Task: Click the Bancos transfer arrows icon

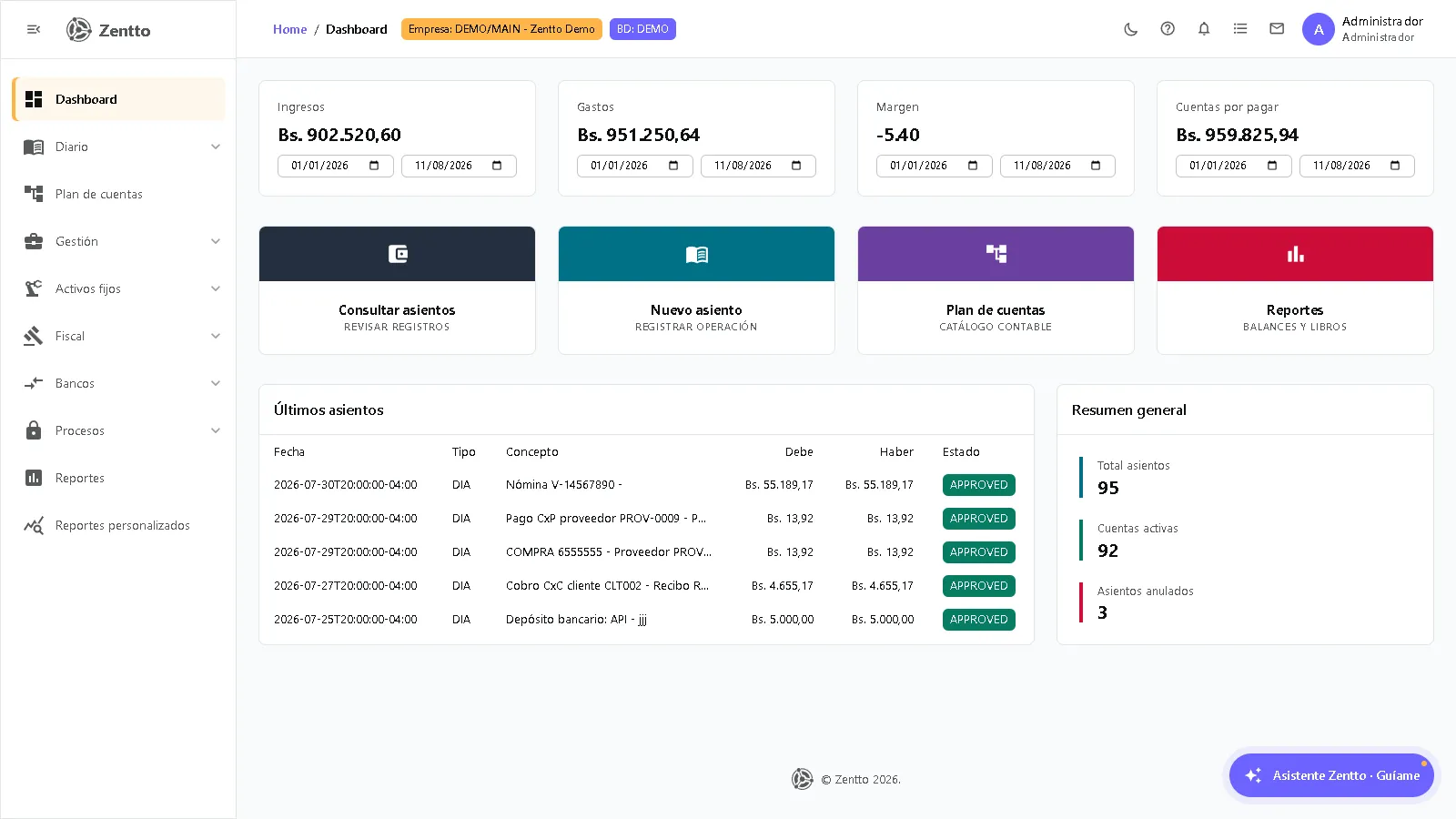Action: [x=34, y=383]
